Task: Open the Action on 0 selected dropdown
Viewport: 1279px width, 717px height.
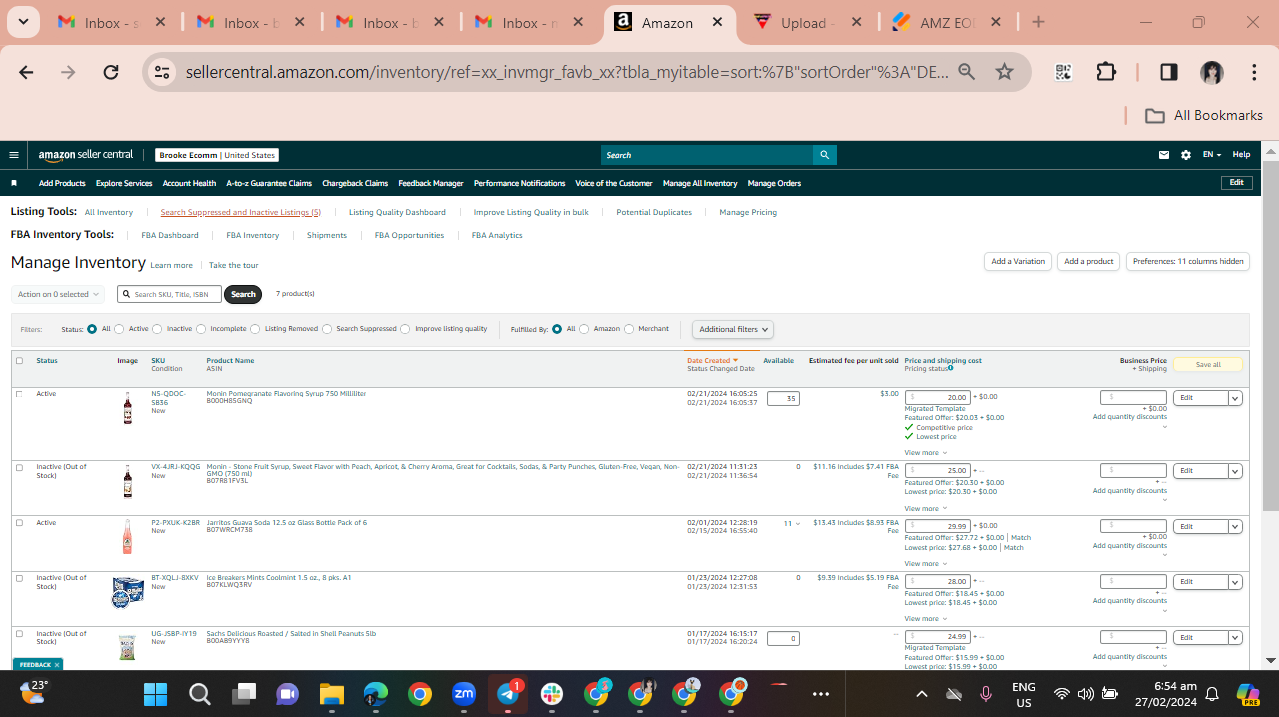Action: click(x=58, y=294)
